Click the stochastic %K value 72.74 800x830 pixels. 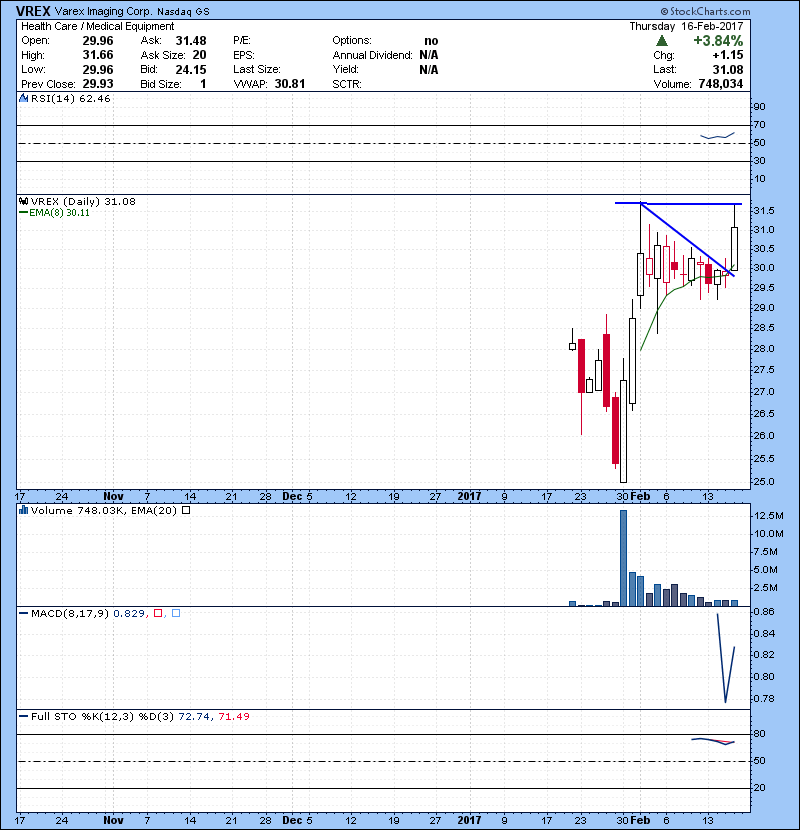pos(194,716)
